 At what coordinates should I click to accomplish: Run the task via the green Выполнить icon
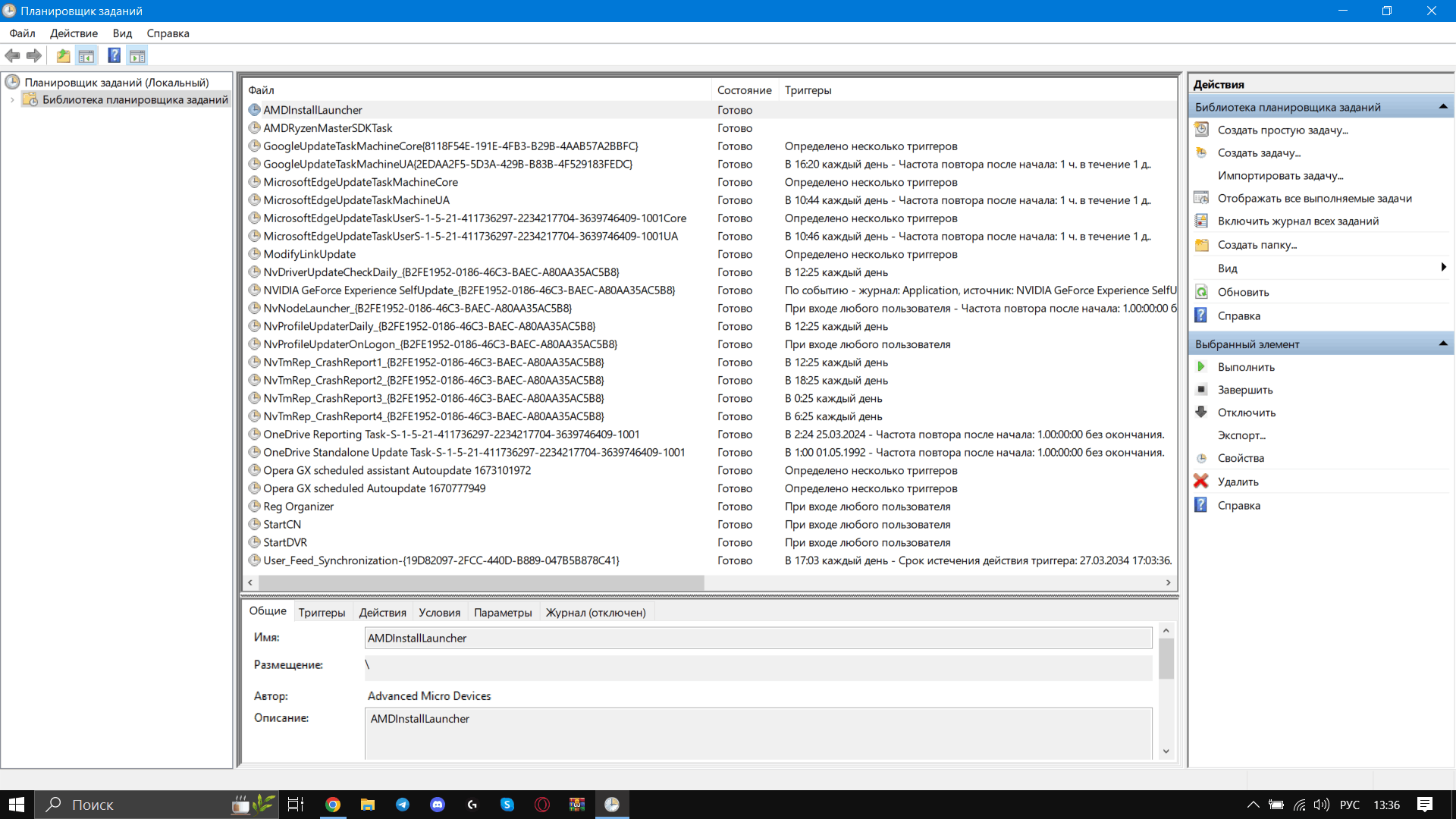pos(1201,367)
